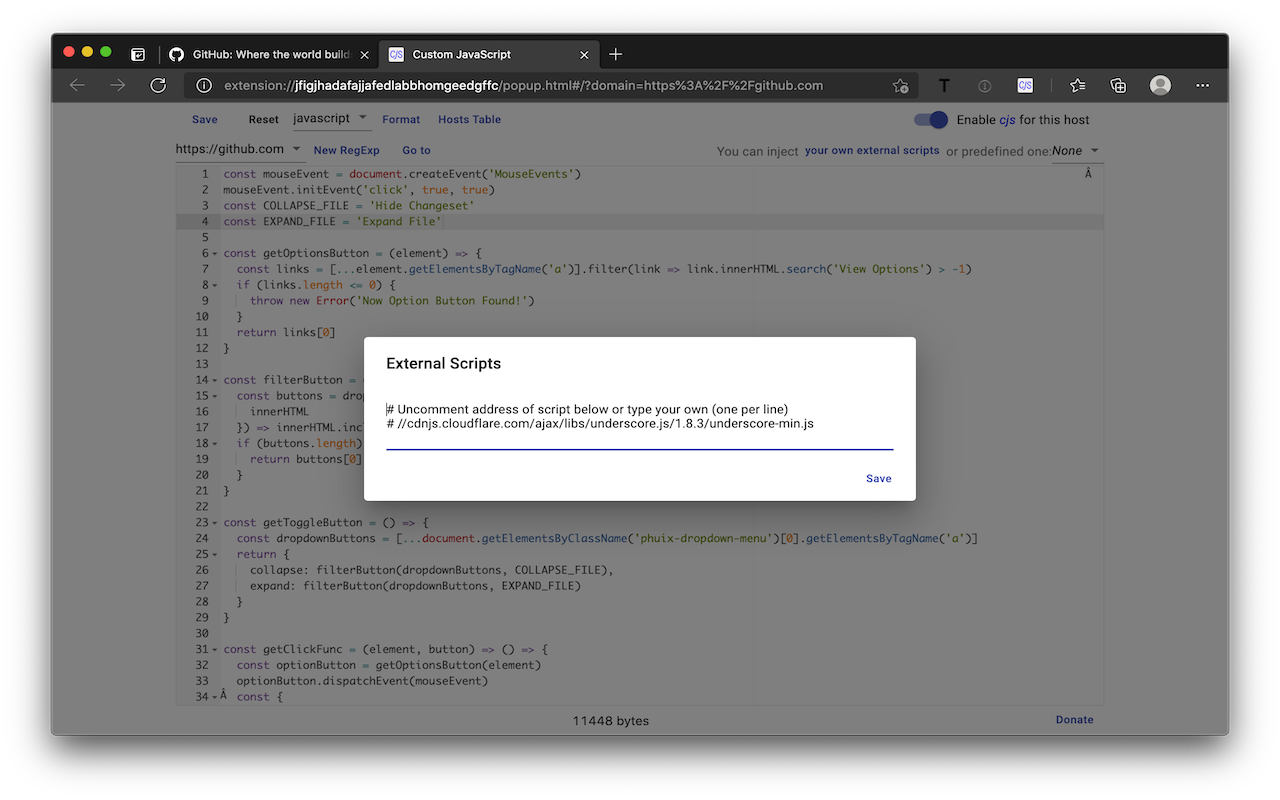Add this page to favorites via star icon

(x=900, y=87)
